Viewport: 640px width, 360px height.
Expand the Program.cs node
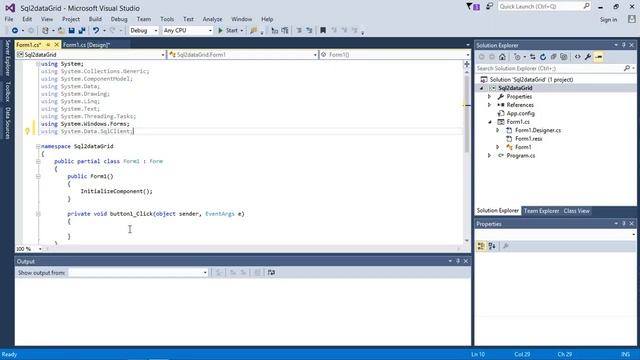coord(489,156)
